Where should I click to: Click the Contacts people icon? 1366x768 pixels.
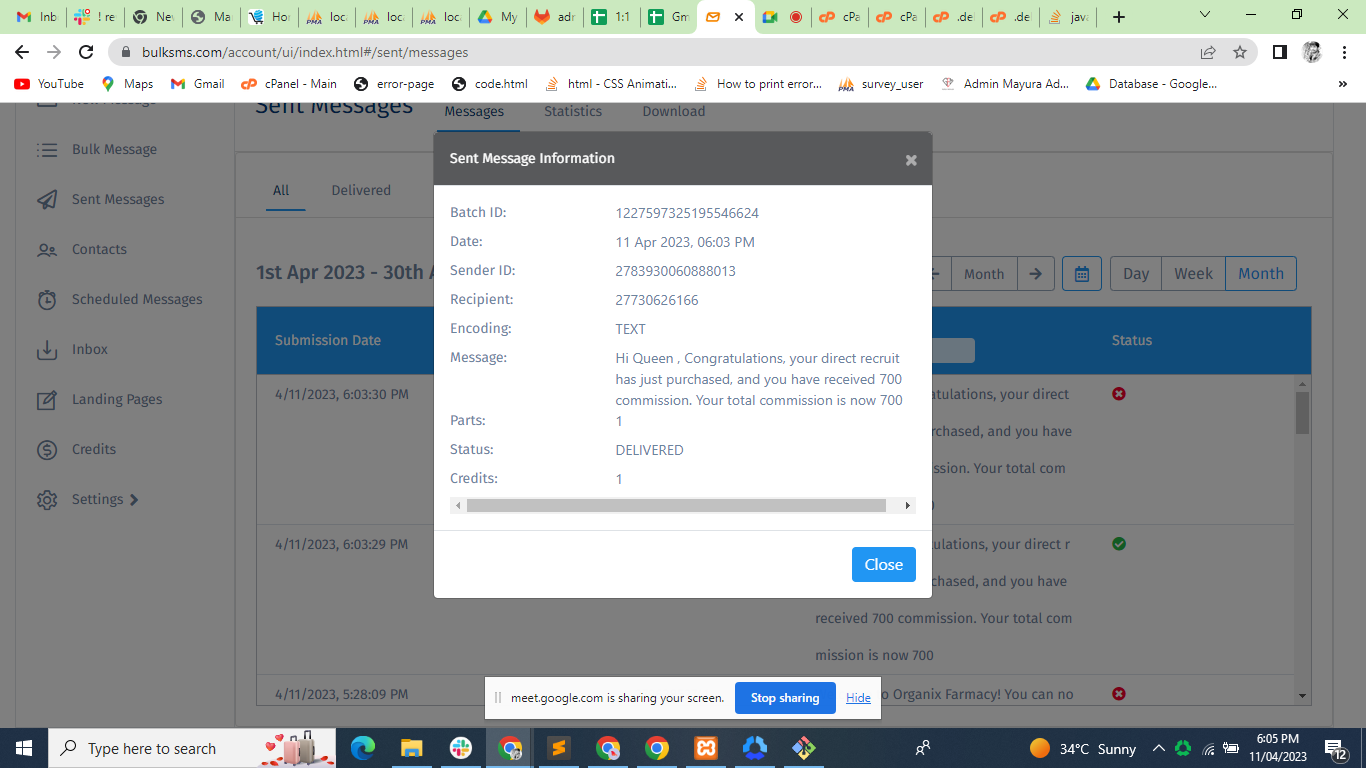(x=47, y=250)
